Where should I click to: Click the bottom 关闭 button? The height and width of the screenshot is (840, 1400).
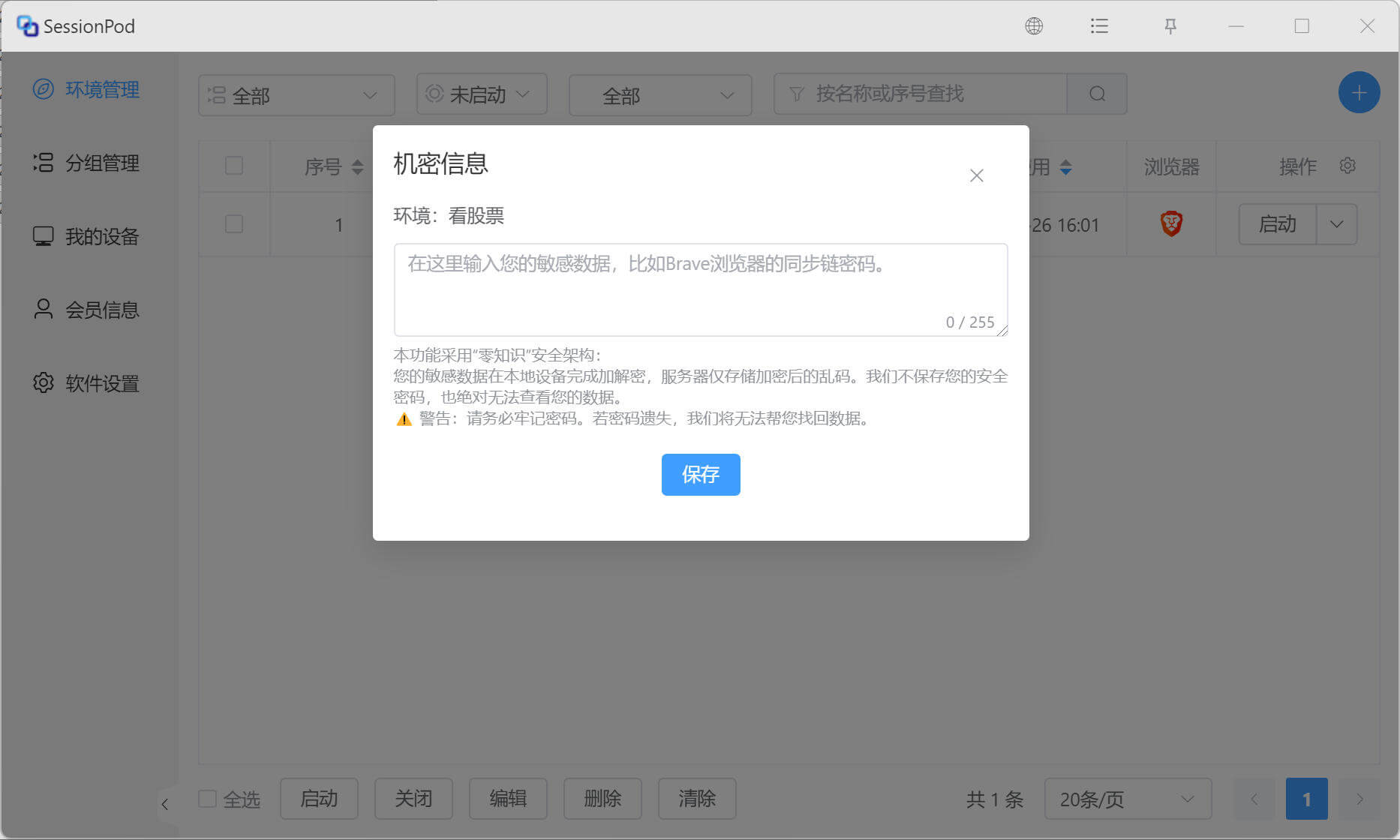(x=413, y=799)
